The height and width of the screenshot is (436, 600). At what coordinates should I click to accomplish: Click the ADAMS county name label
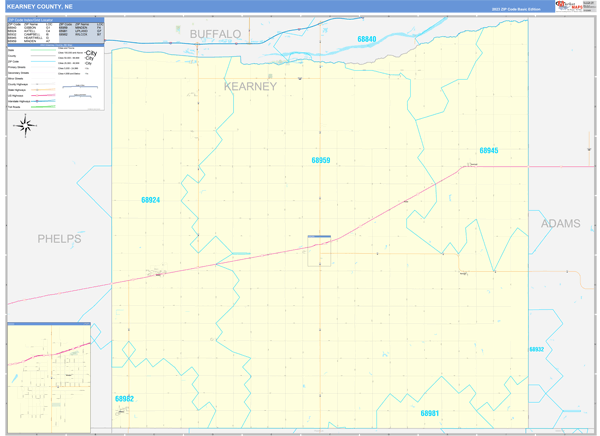pyautogui.click(x=560, y=224)
